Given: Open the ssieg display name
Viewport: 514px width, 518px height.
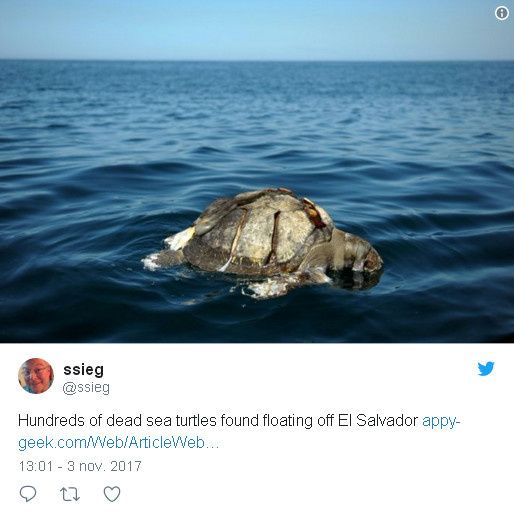Looking at the screenshot, I should click(83, 369).
